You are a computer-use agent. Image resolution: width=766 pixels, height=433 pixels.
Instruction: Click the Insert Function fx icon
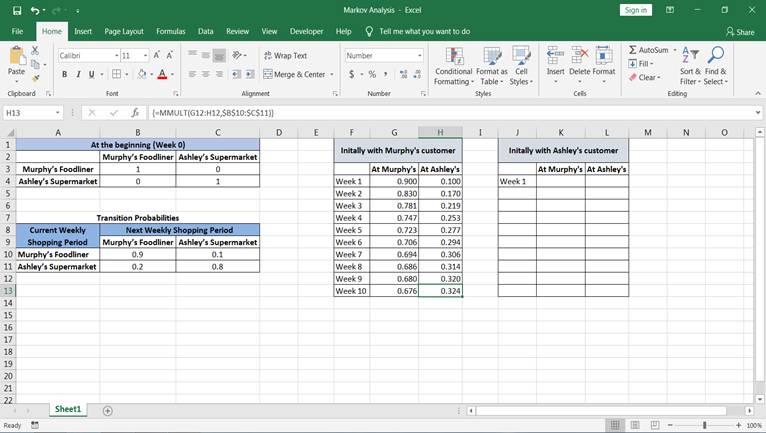(x=135, y=113)
